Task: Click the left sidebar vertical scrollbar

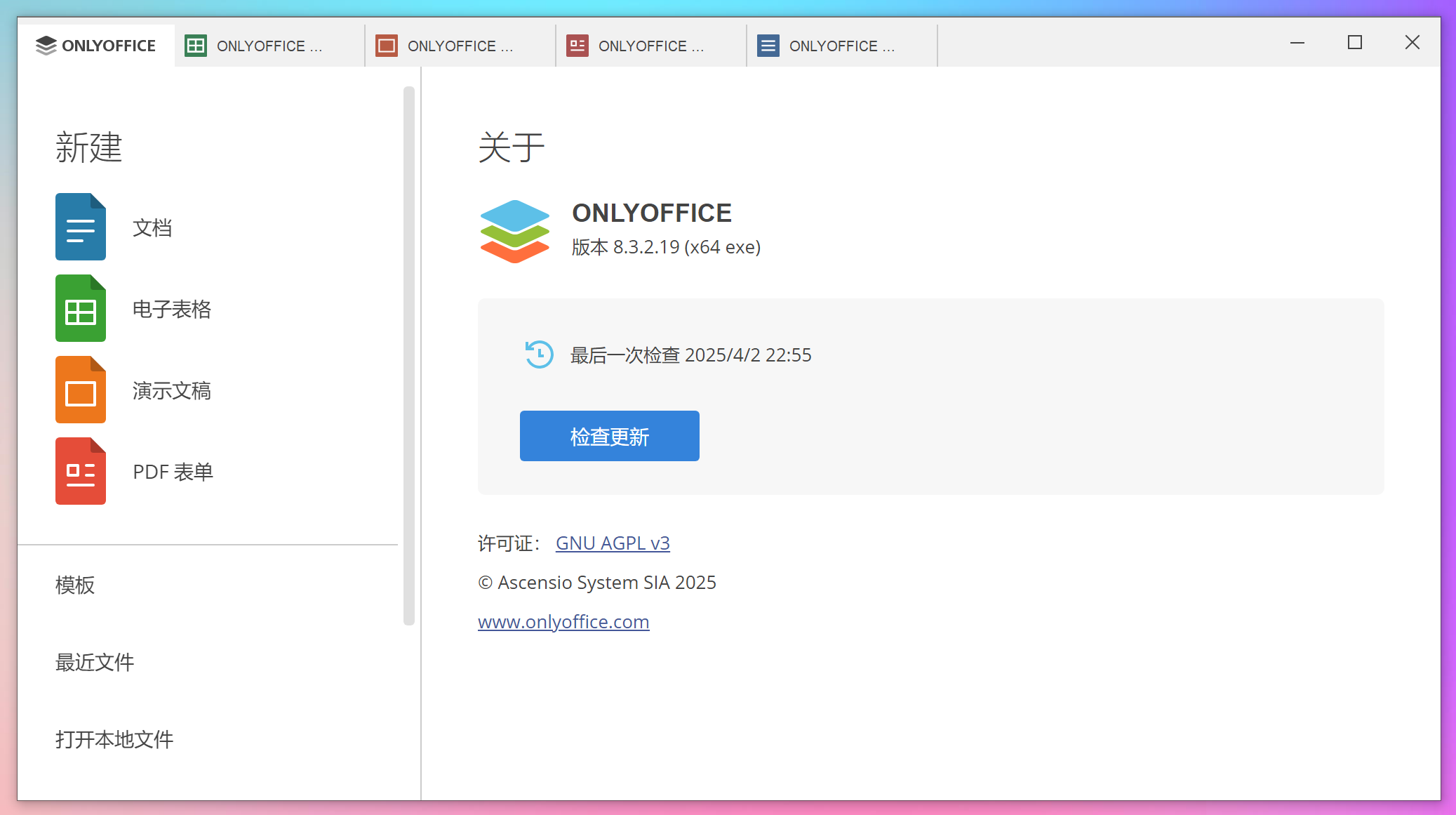Action: point(409,355)
